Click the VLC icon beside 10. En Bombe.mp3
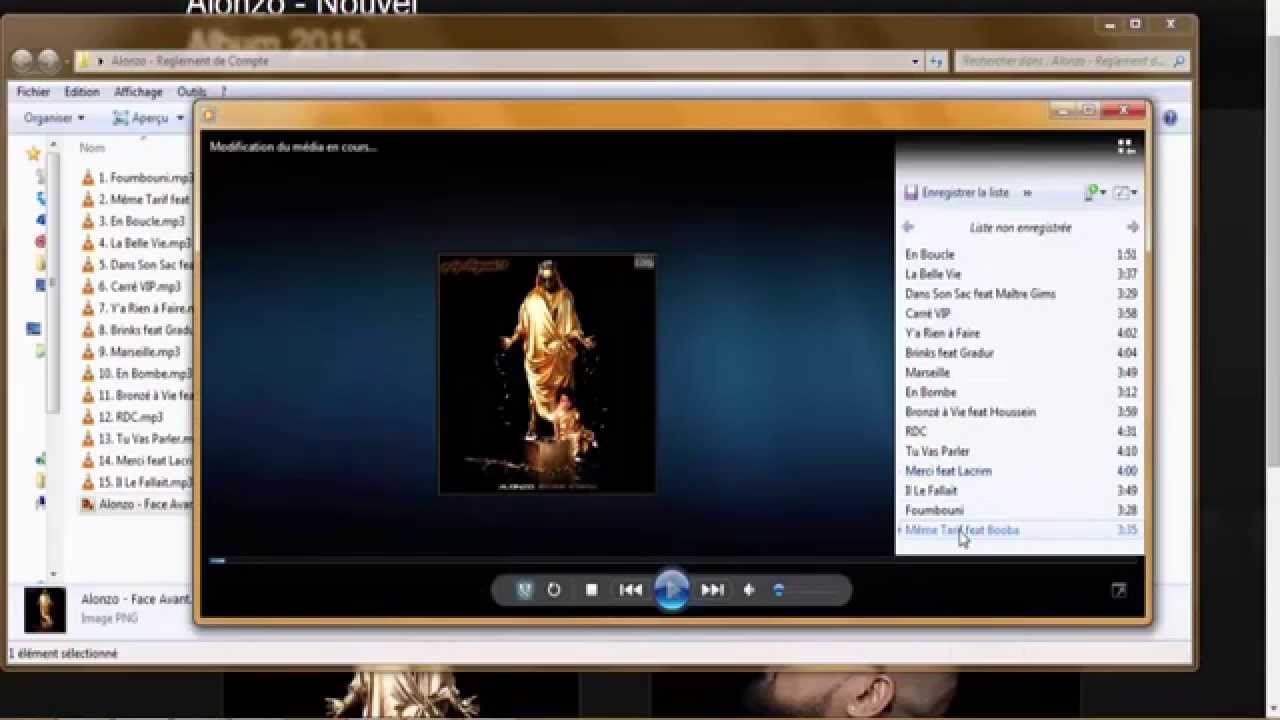This screenshot has height=720, width=1280. pyautogui.click(x=88, y=374)
